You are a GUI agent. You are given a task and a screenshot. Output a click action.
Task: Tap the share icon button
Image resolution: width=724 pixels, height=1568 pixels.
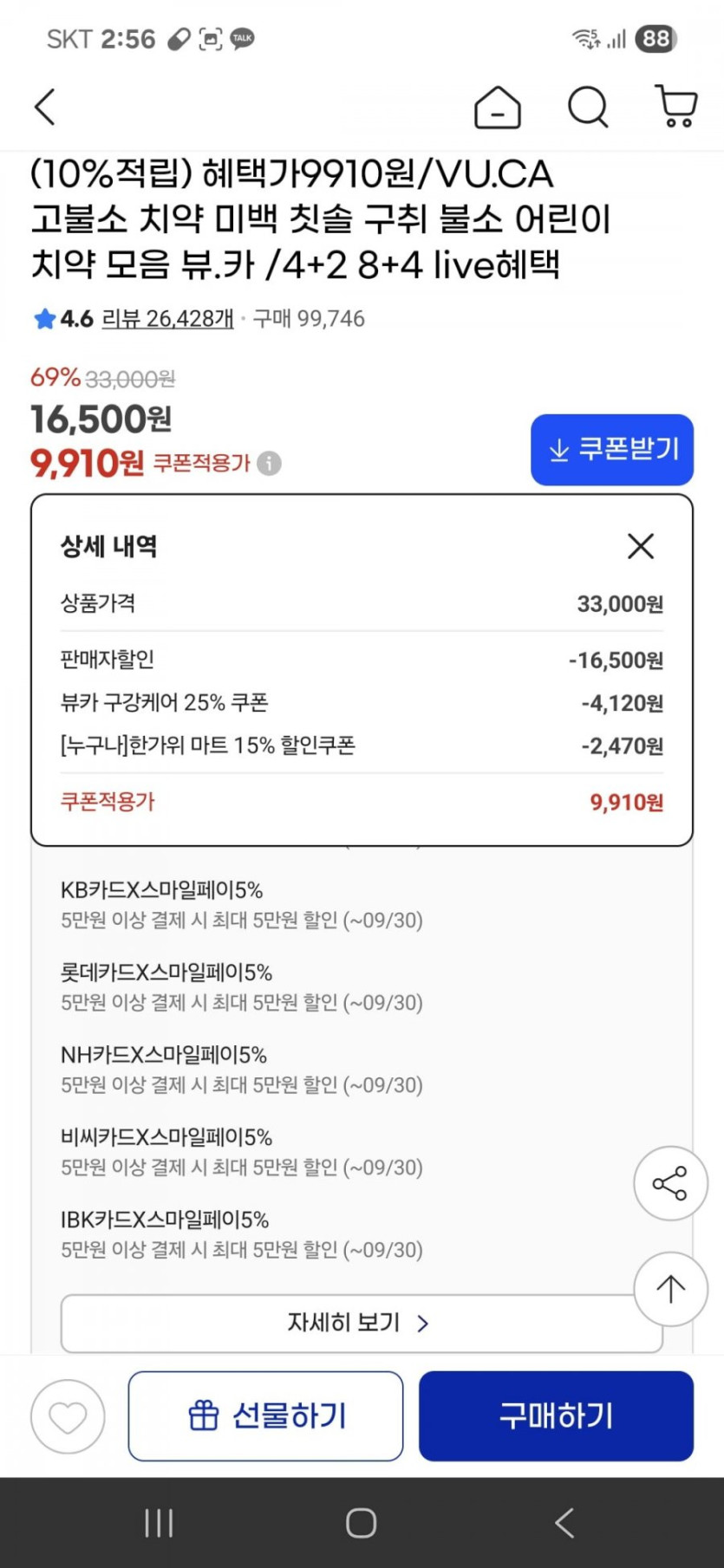click(670, 1183)
